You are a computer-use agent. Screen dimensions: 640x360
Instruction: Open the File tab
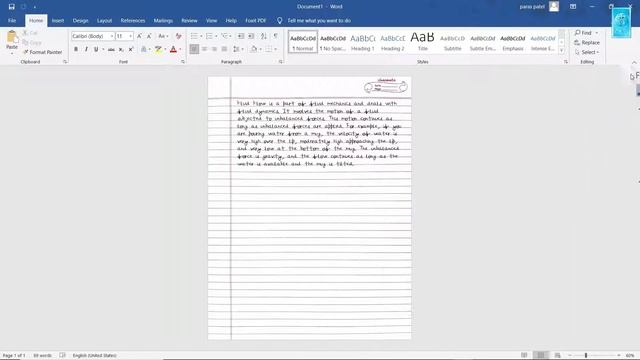click(12, 20)
